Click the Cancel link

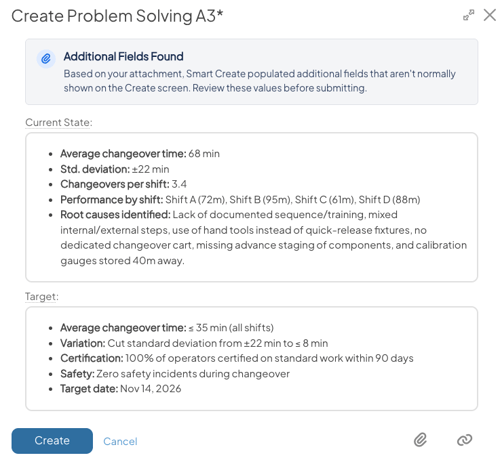coord(120,441)
